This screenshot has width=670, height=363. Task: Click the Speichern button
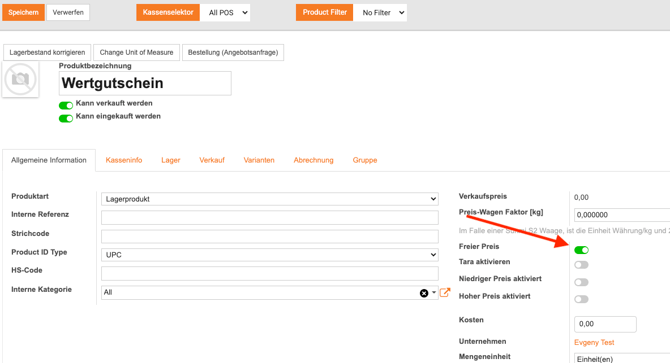pos(24,12)
